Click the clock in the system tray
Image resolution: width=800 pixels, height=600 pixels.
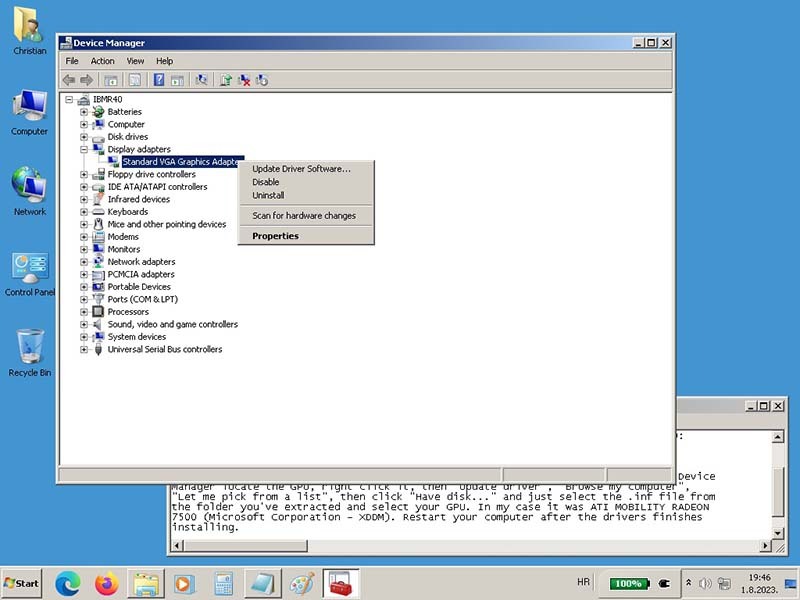pyautogui.click(x=759, y=583)
